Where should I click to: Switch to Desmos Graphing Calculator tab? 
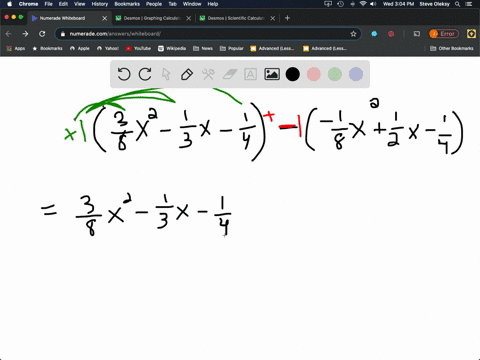[152, 18]
